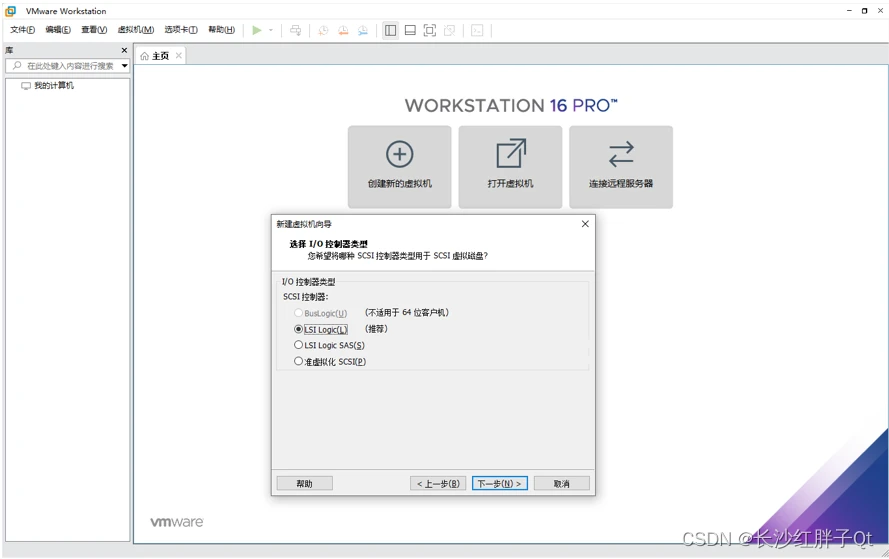The image size is (889, 559).
Task: Open the 虚拟机(M) menu
Action: (x=136, y=29)
